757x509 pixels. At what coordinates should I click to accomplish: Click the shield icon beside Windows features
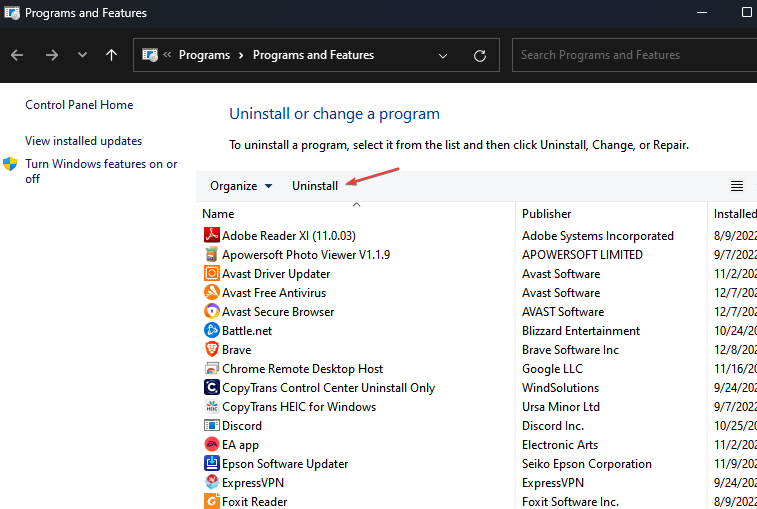point(10,164)
